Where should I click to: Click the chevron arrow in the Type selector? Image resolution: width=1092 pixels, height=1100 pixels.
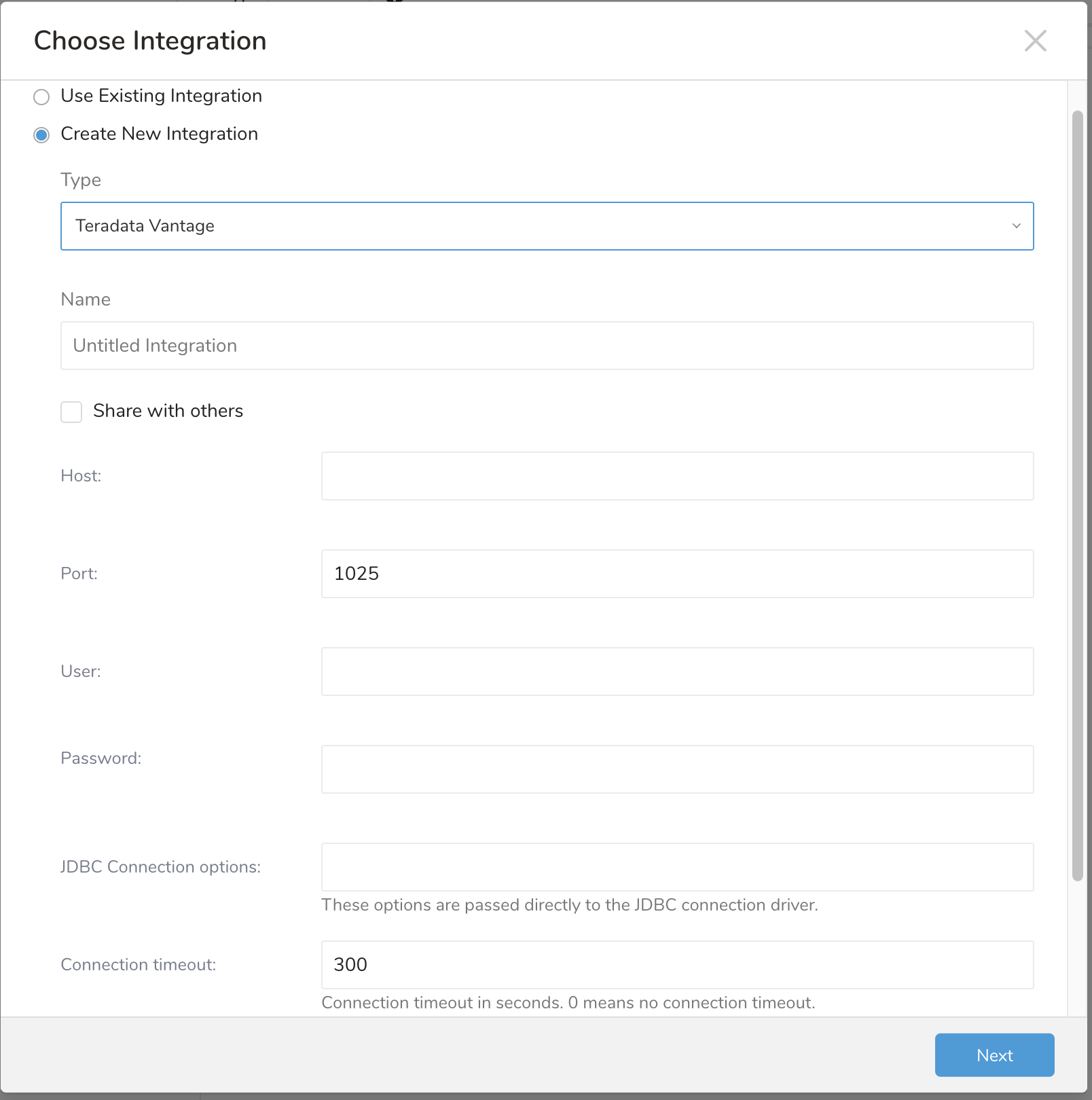[x=1016, y=226]
